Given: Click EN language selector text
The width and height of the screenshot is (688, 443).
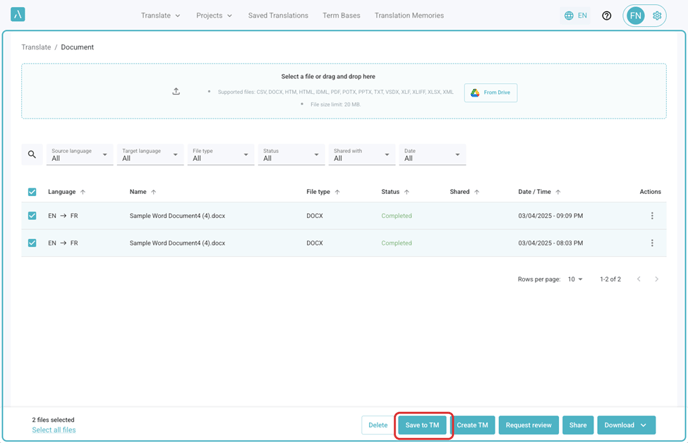Looking at the screenshot, I should (582, 16).
